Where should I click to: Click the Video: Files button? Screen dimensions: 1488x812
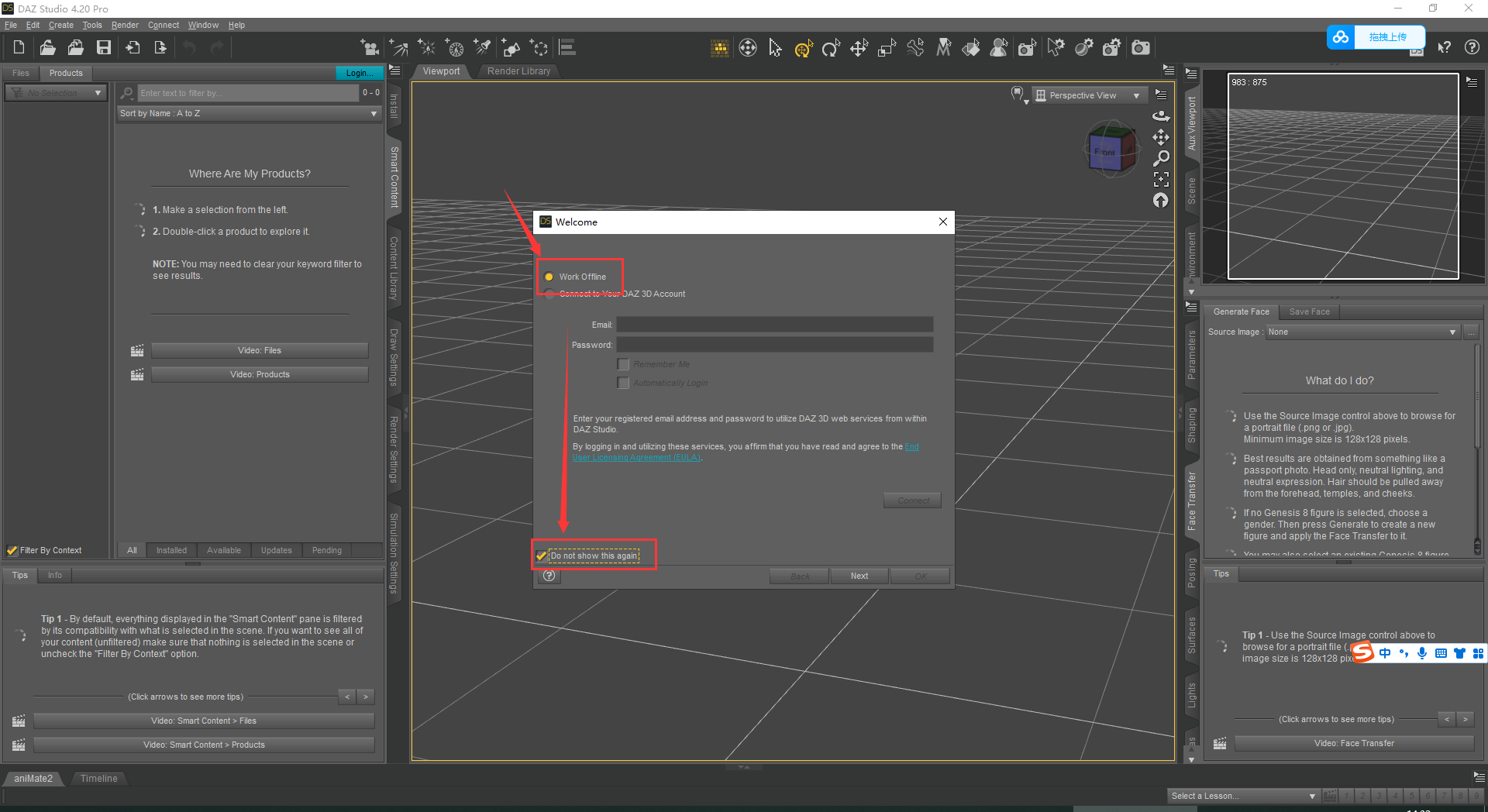(260, 350)
